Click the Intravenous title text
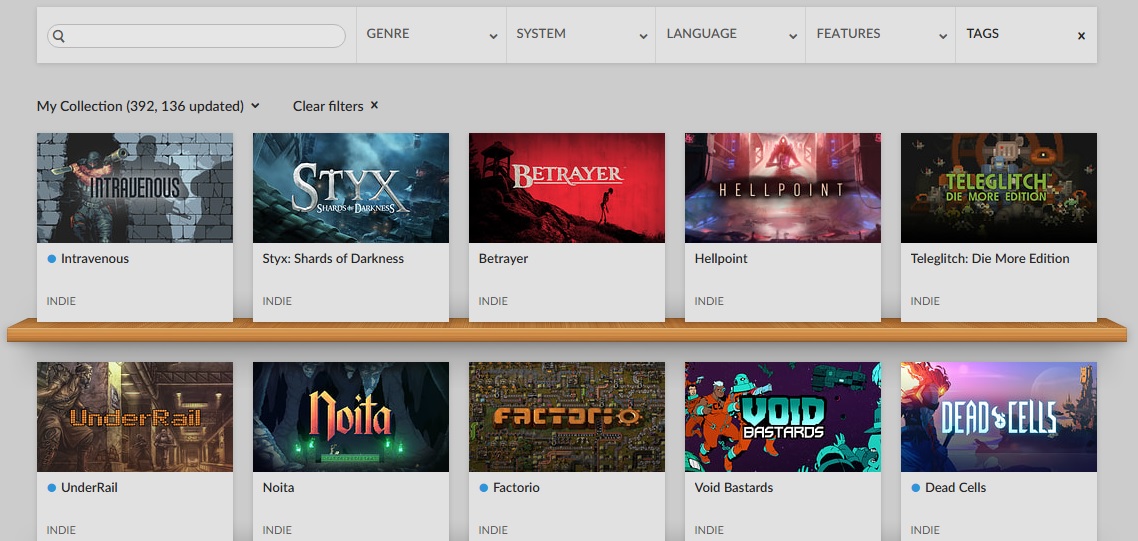 tap(95, 259)
